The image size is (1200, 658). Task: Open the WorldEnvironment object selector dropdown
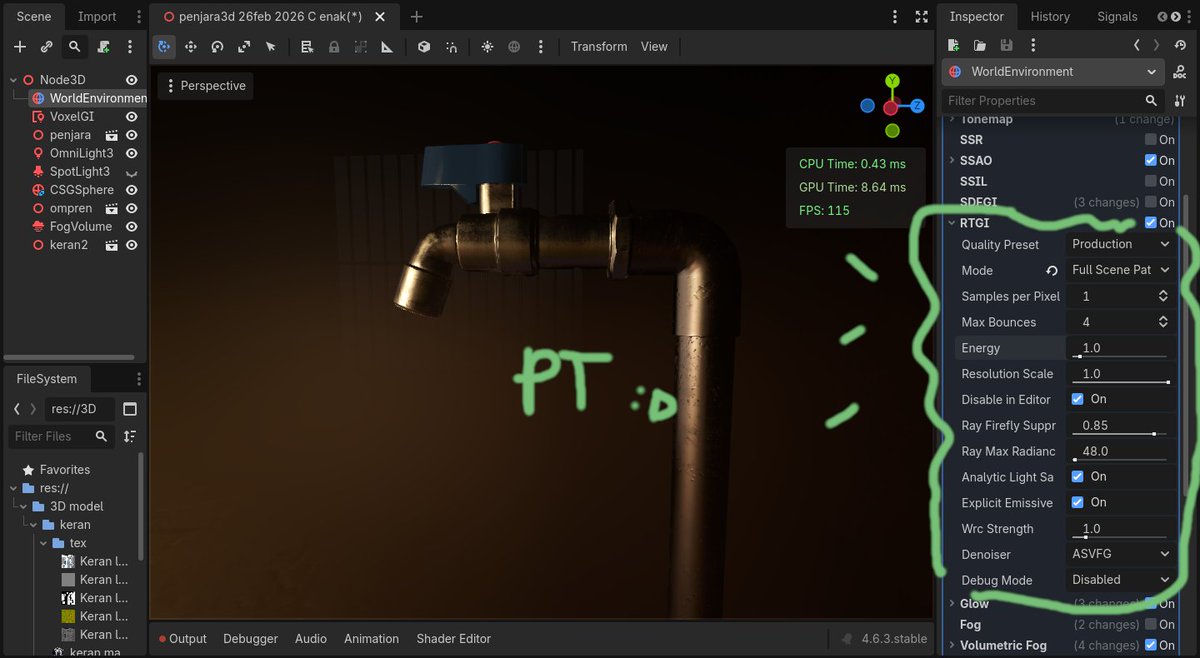coord(1054,72)
